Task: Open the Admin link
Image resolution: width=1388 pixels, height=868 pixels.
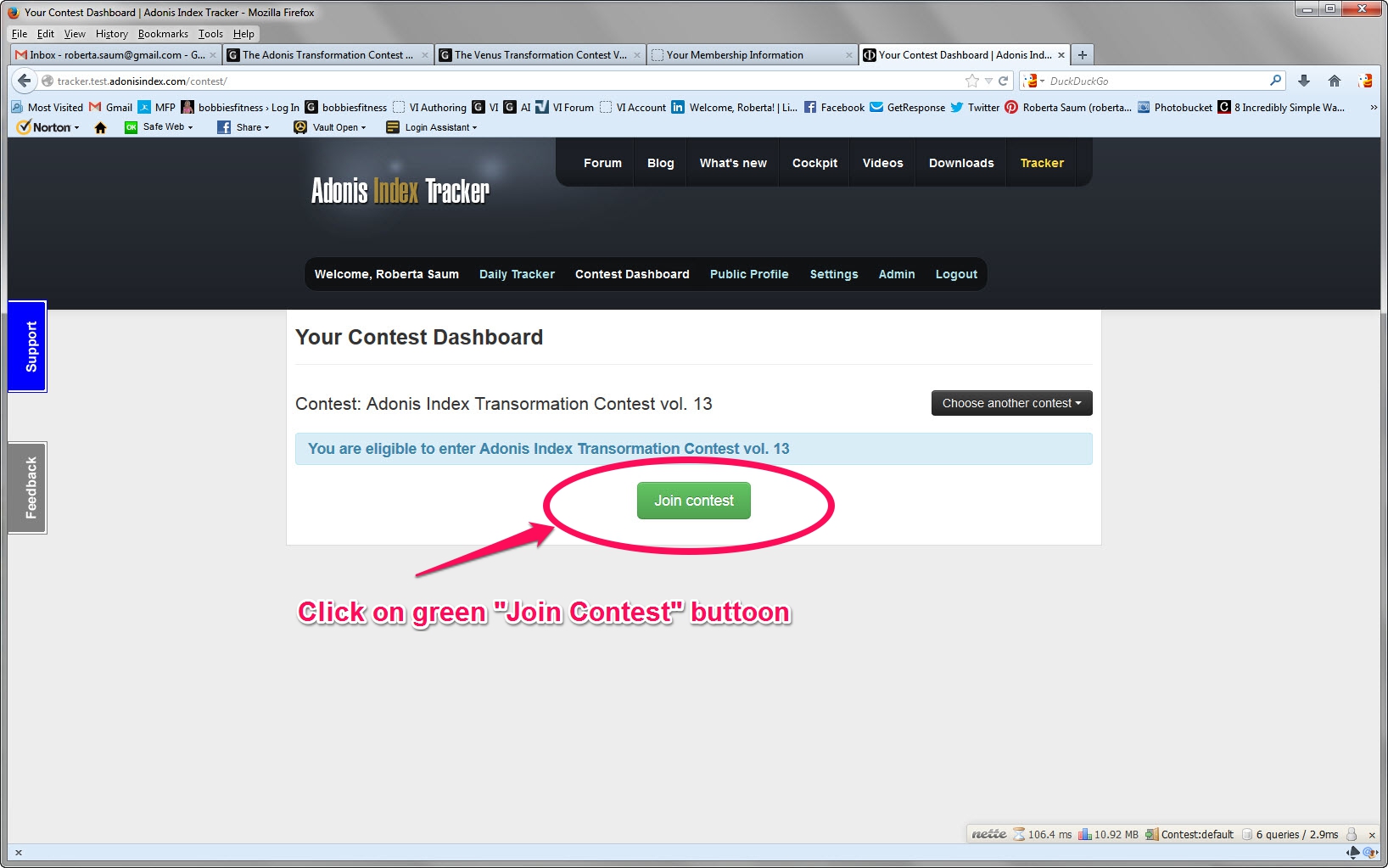Action: coord(897,274)
